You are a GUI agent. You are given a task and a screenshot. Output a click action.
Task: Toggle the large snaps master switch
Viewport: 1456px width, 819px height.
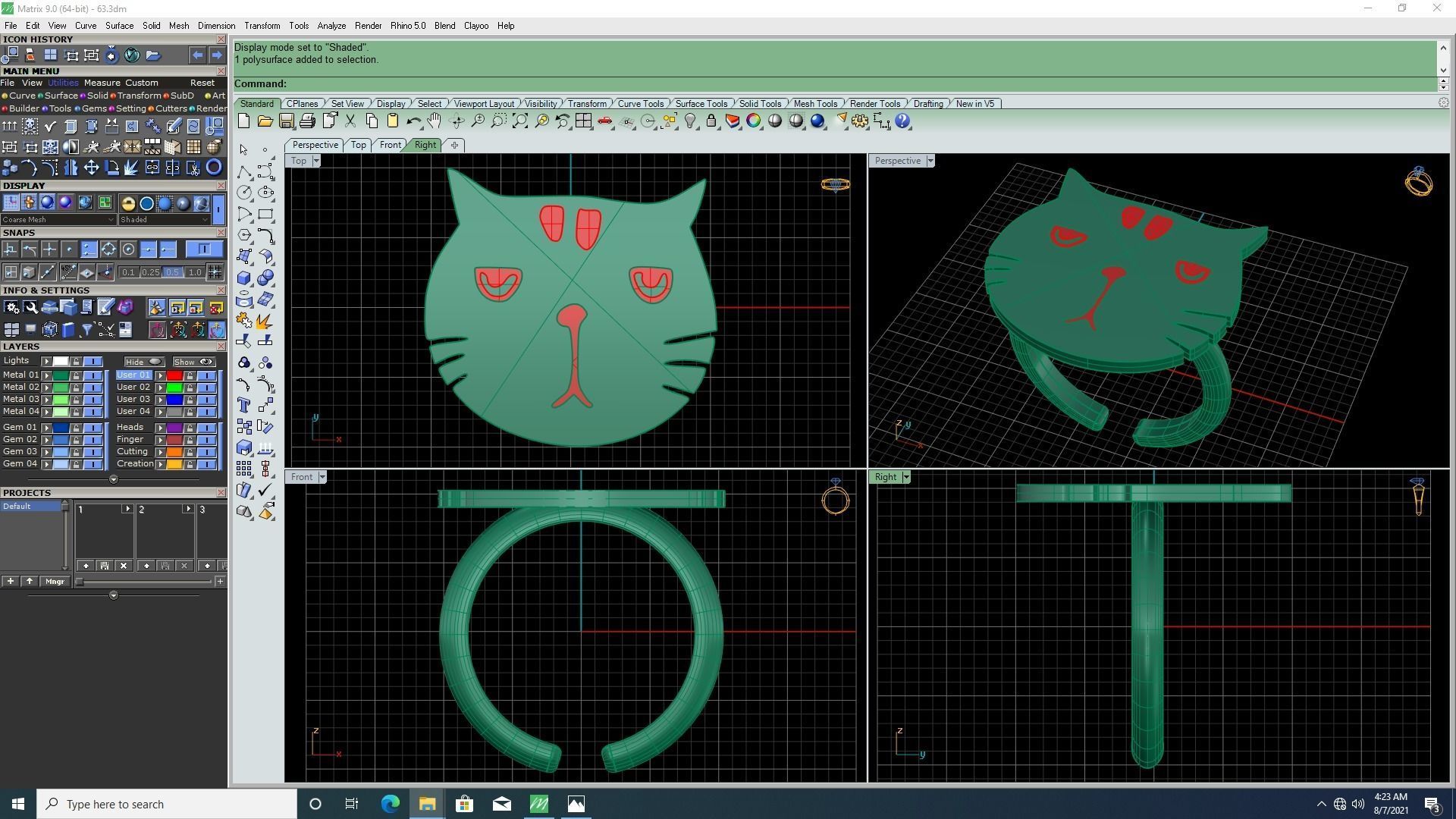(204, 249)
